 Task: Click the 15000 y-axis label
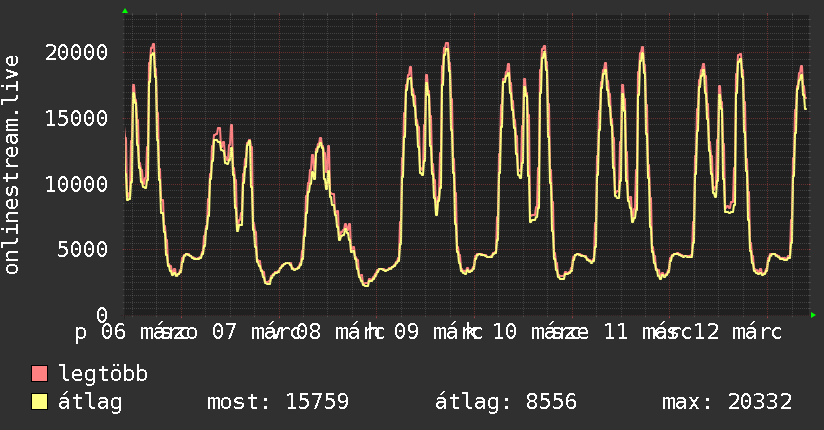78,118
